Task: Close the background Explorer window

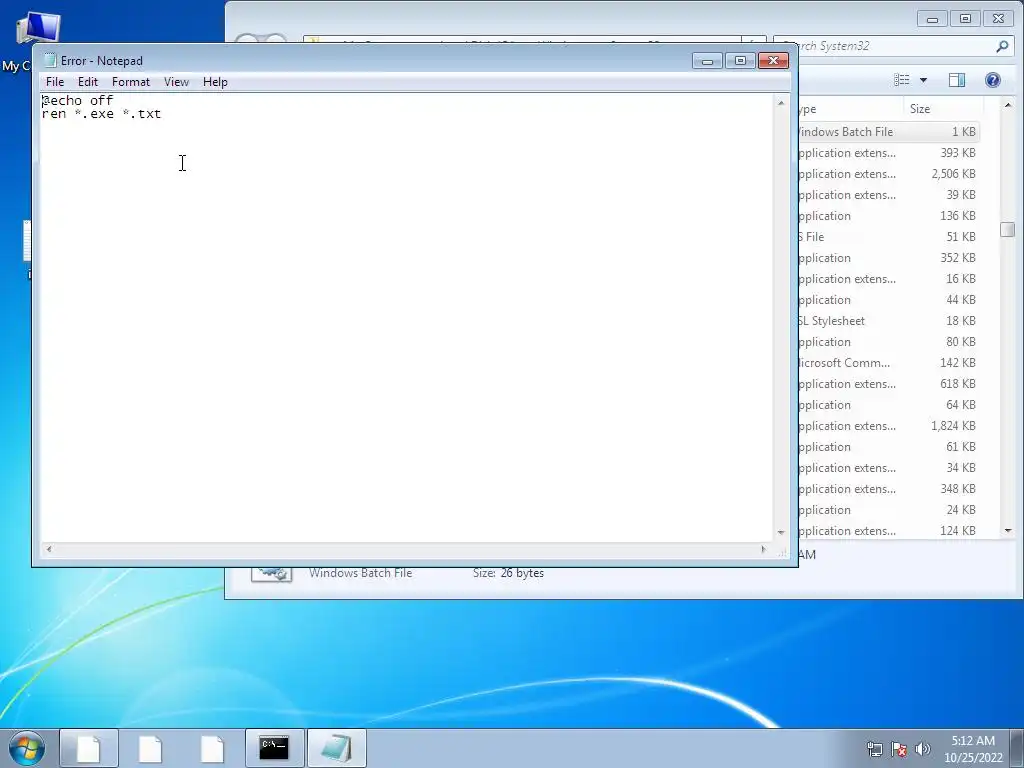Action: (999, 19)
